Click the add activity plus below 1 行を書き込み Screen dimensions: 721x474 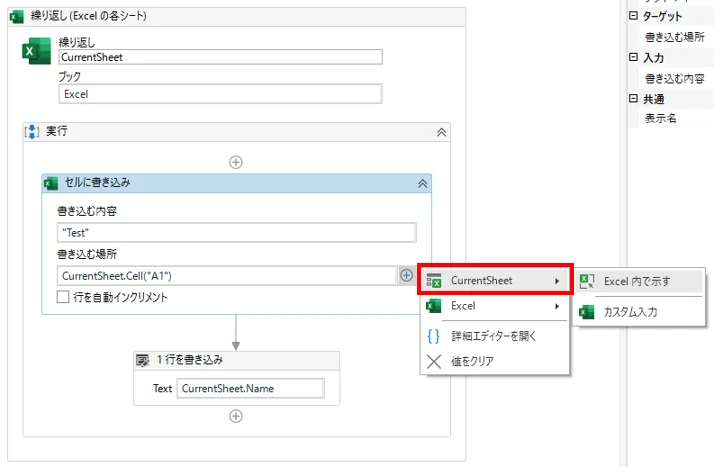pyautogui.click(x=236, y=417)
